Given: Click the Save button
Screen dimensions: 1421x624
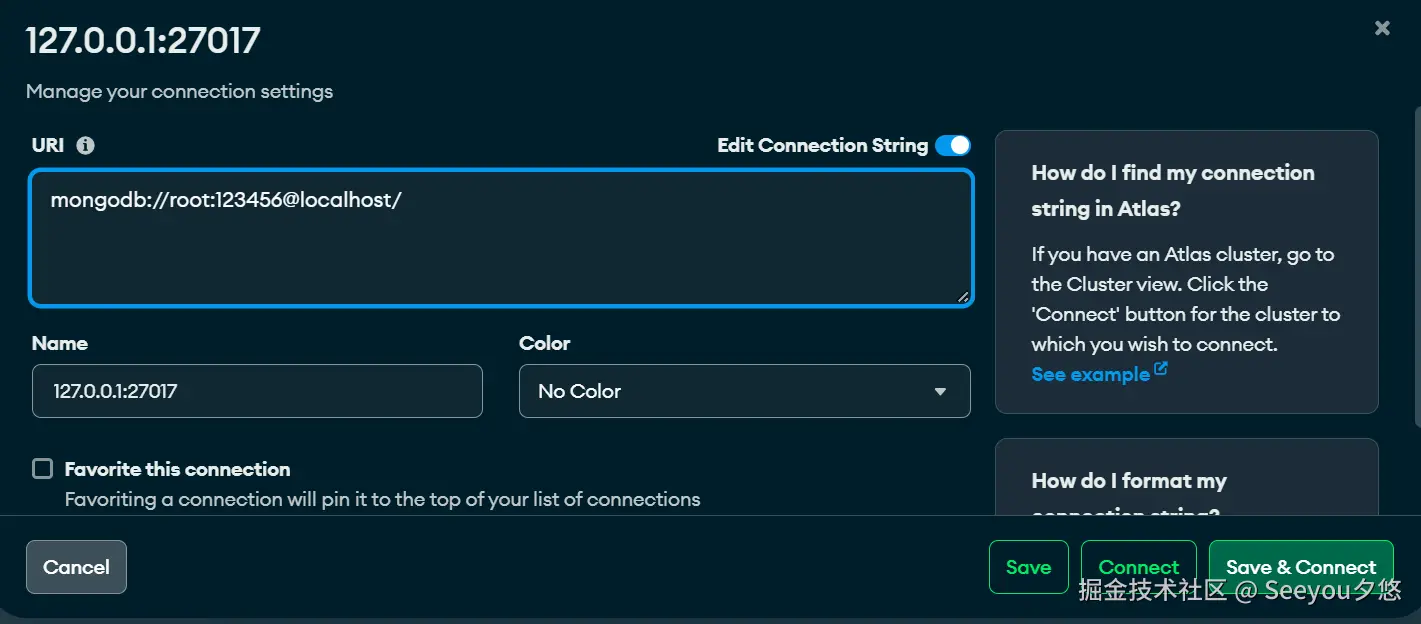Looking at the screenshot, I should [x=1028, y=567].
